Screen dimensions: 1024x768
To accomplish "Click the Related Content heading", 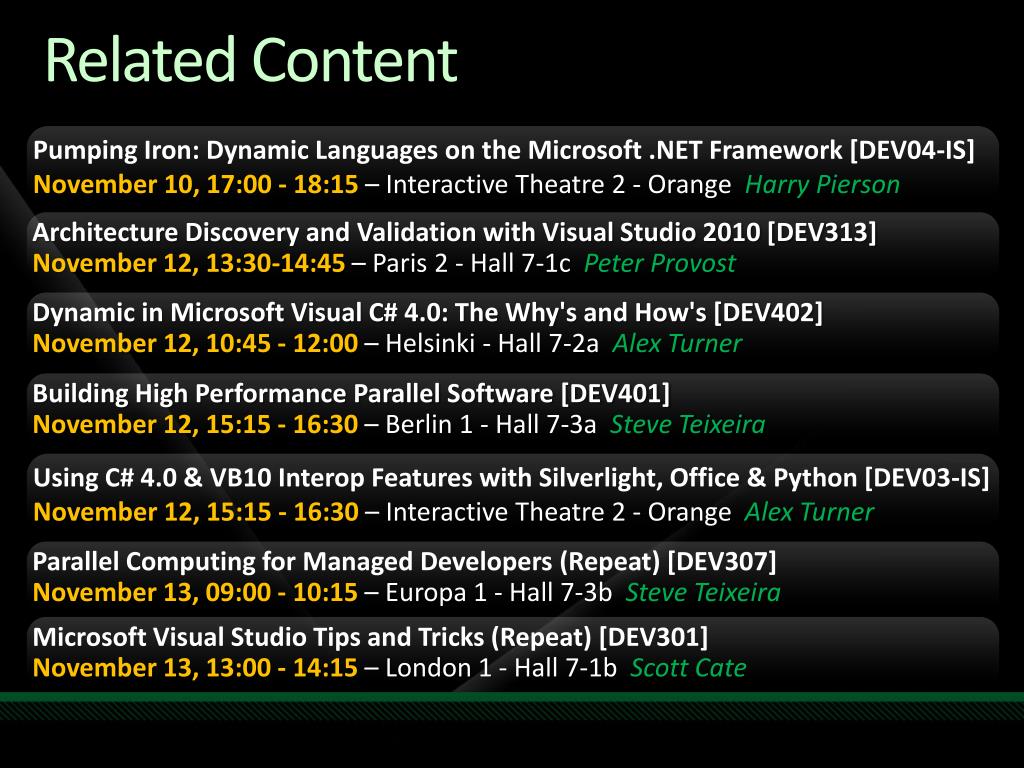I will pos(251,60).
